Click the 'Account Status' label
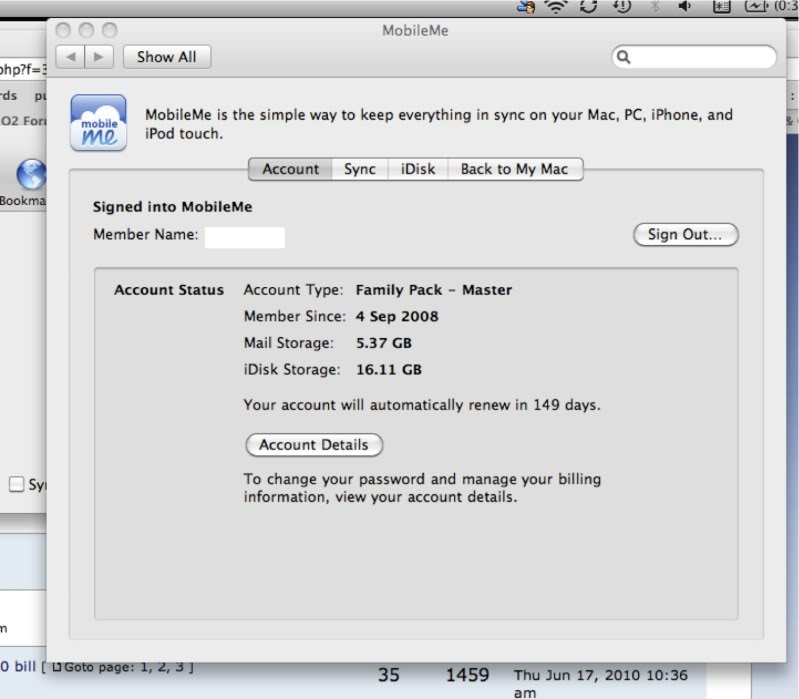Screen dimensions: 799x699 pyautogui.click(x=169, y=290)
